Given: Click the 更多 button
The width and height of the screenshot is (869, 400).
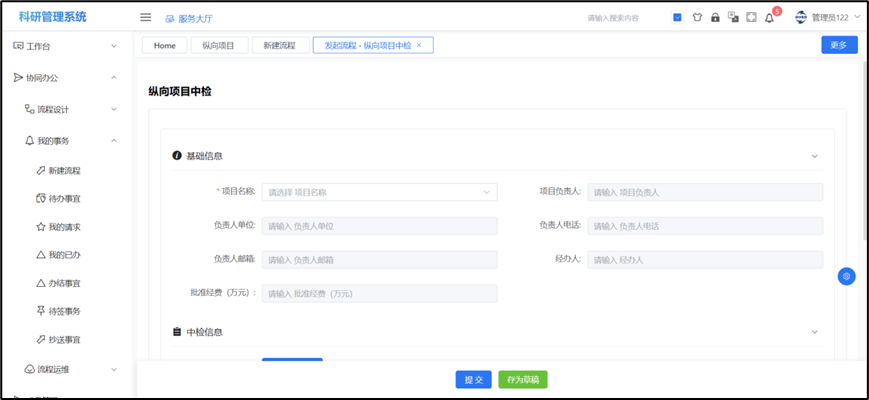Looking at the screenshot, I should tap(839, 45).
